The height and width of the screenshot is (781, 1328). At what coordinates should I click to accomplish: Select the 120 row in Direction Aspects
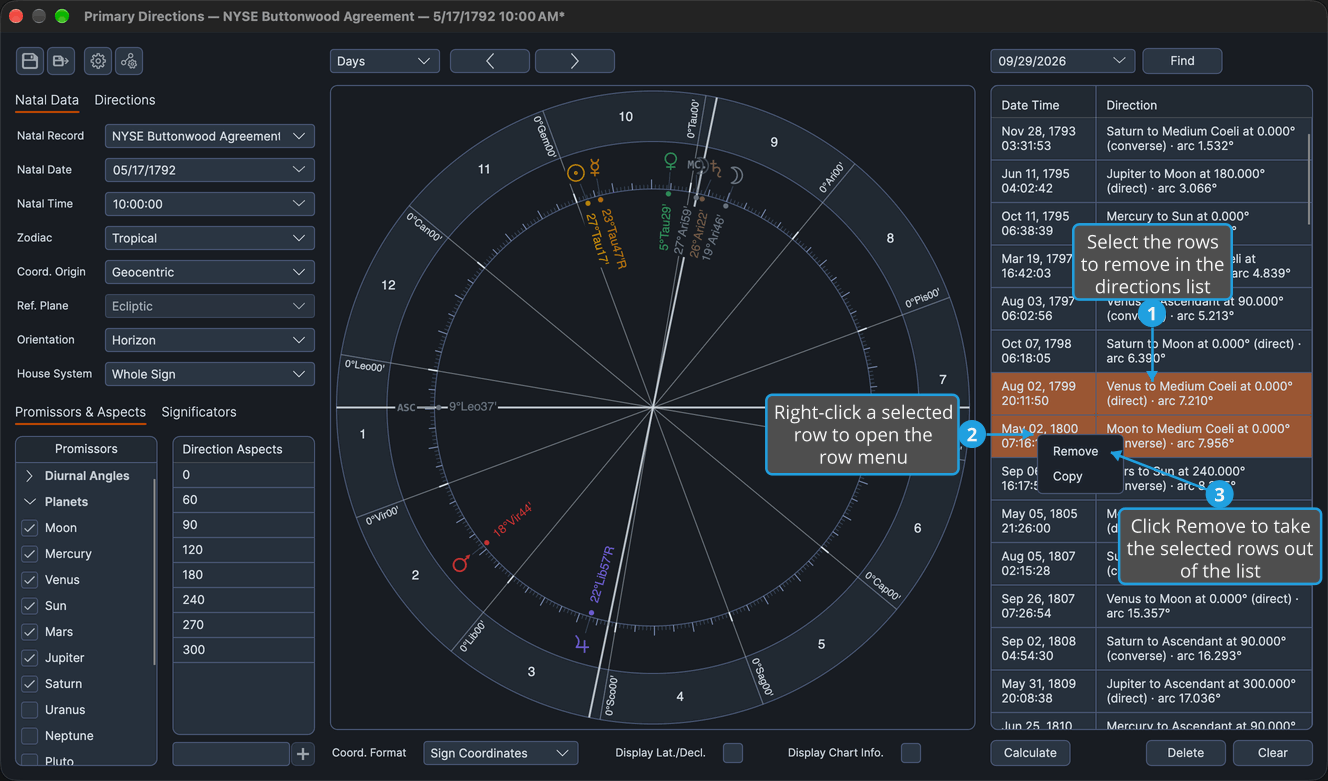[244, 550]
